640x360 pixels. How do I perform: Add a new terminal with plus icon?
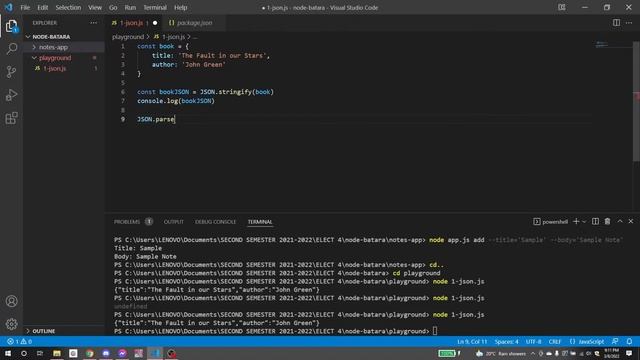point(576,221)
